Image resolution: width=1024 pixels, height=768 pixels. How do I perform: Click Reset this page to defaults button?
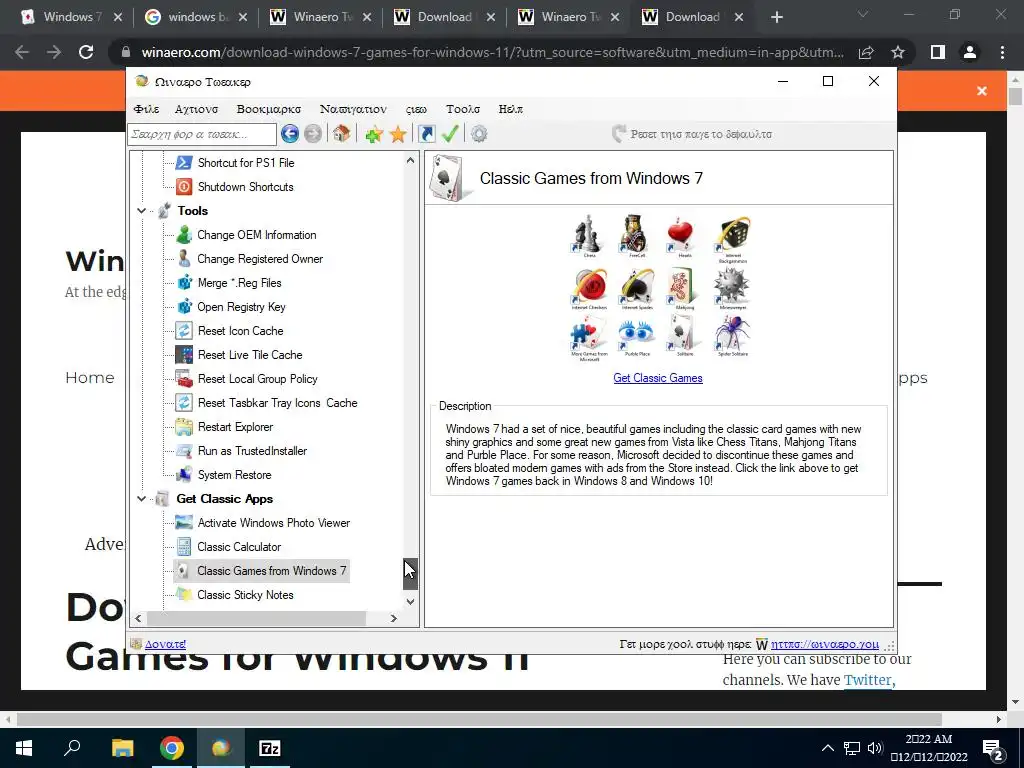click(692, 134)
